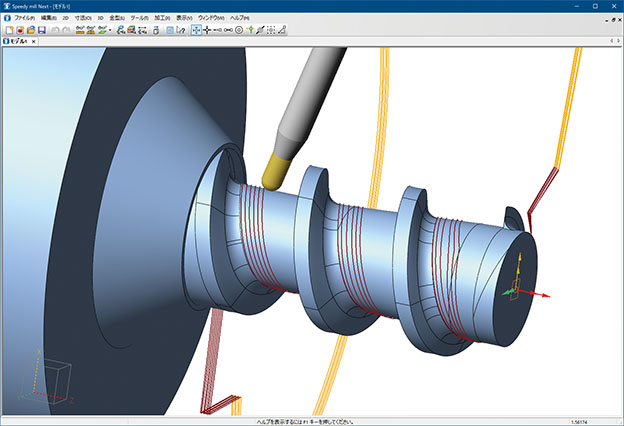Toggle the highlighted blue four-arrow view button
This screenshot has height=426, width=624.
coord(196,30)
